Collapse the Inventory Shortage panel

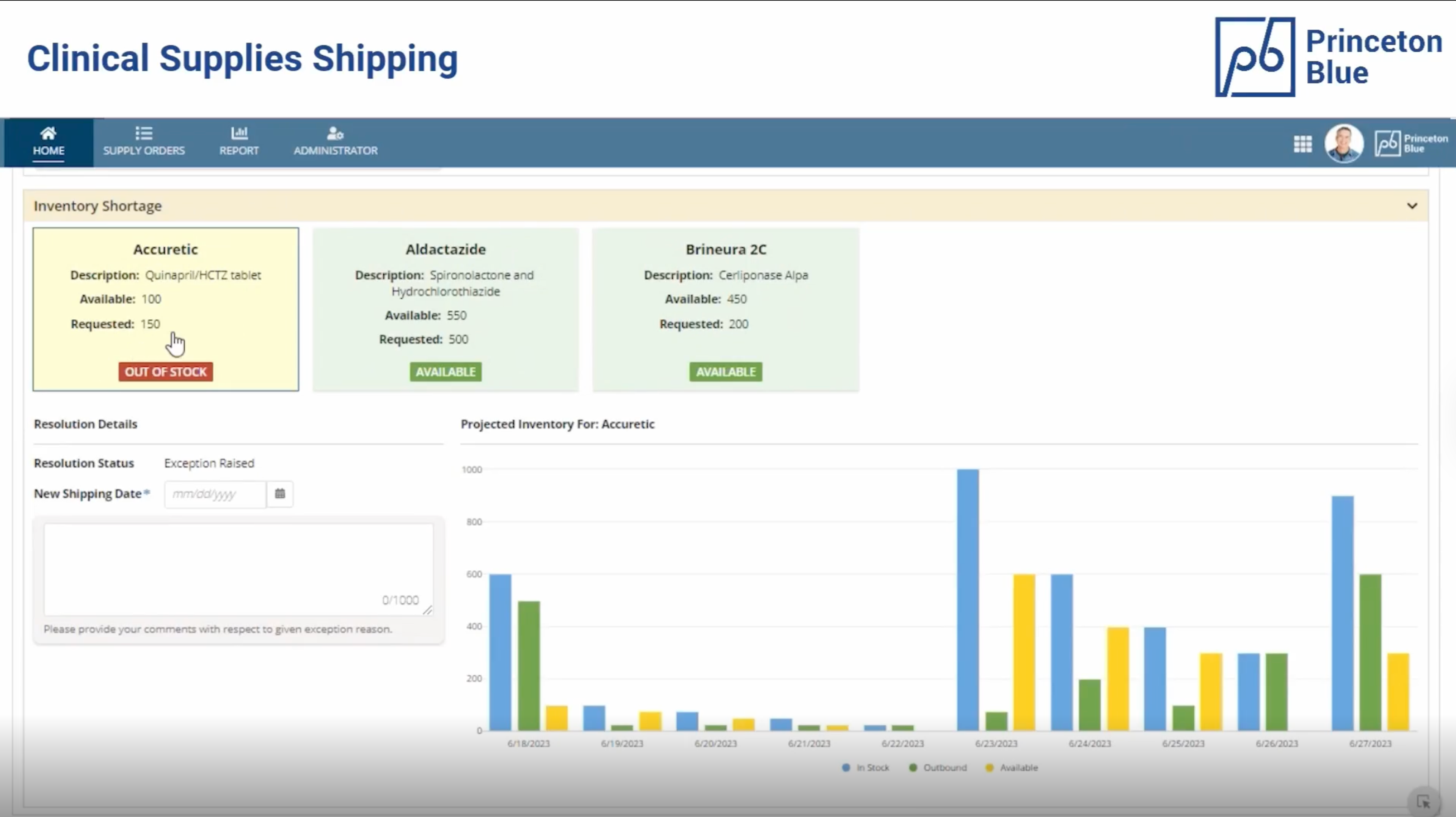(1412, 206)
